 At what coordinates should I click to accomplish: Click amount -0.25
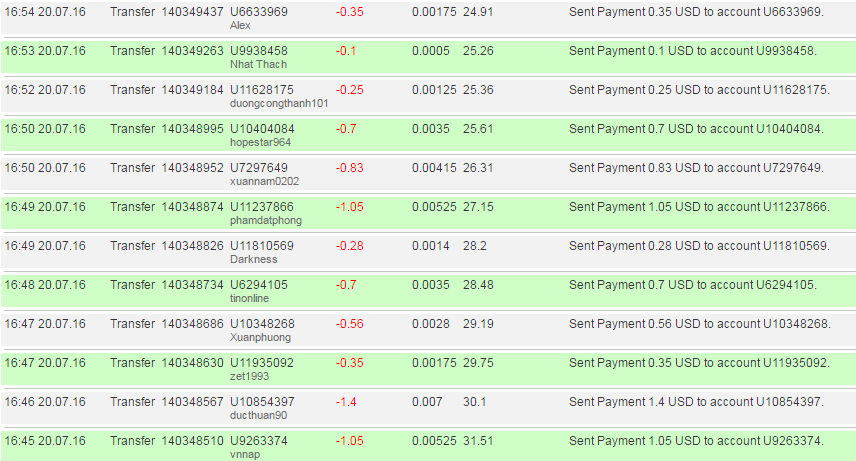tap(349, 90)
